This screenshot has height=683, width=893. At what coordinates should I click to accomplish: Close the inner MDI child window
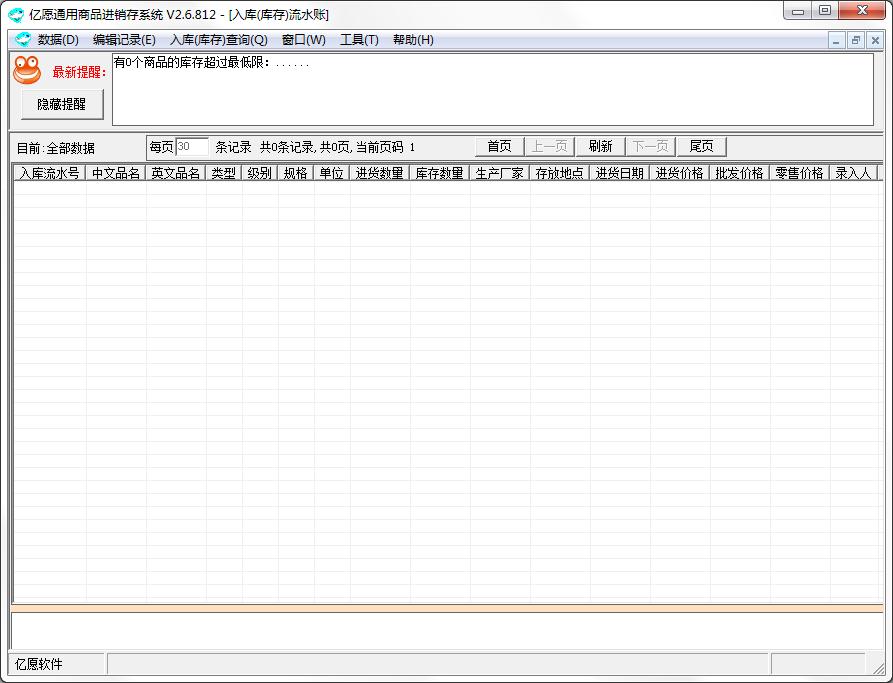(x=875, y=40)
